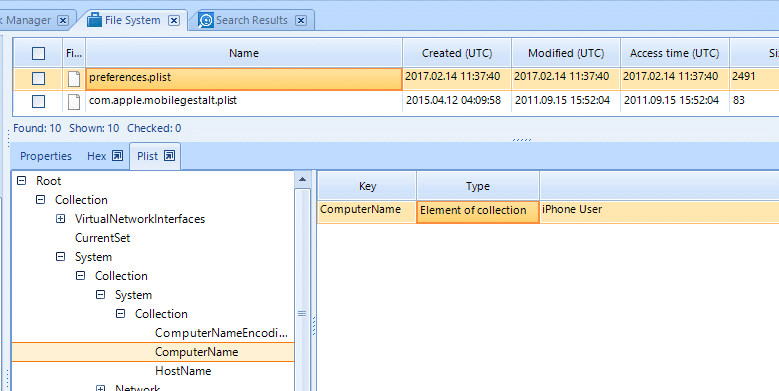The width and height of the screenshot is (779, 391).
Task: Pop out the Plist view icon
Action: (x=169, y=156)
